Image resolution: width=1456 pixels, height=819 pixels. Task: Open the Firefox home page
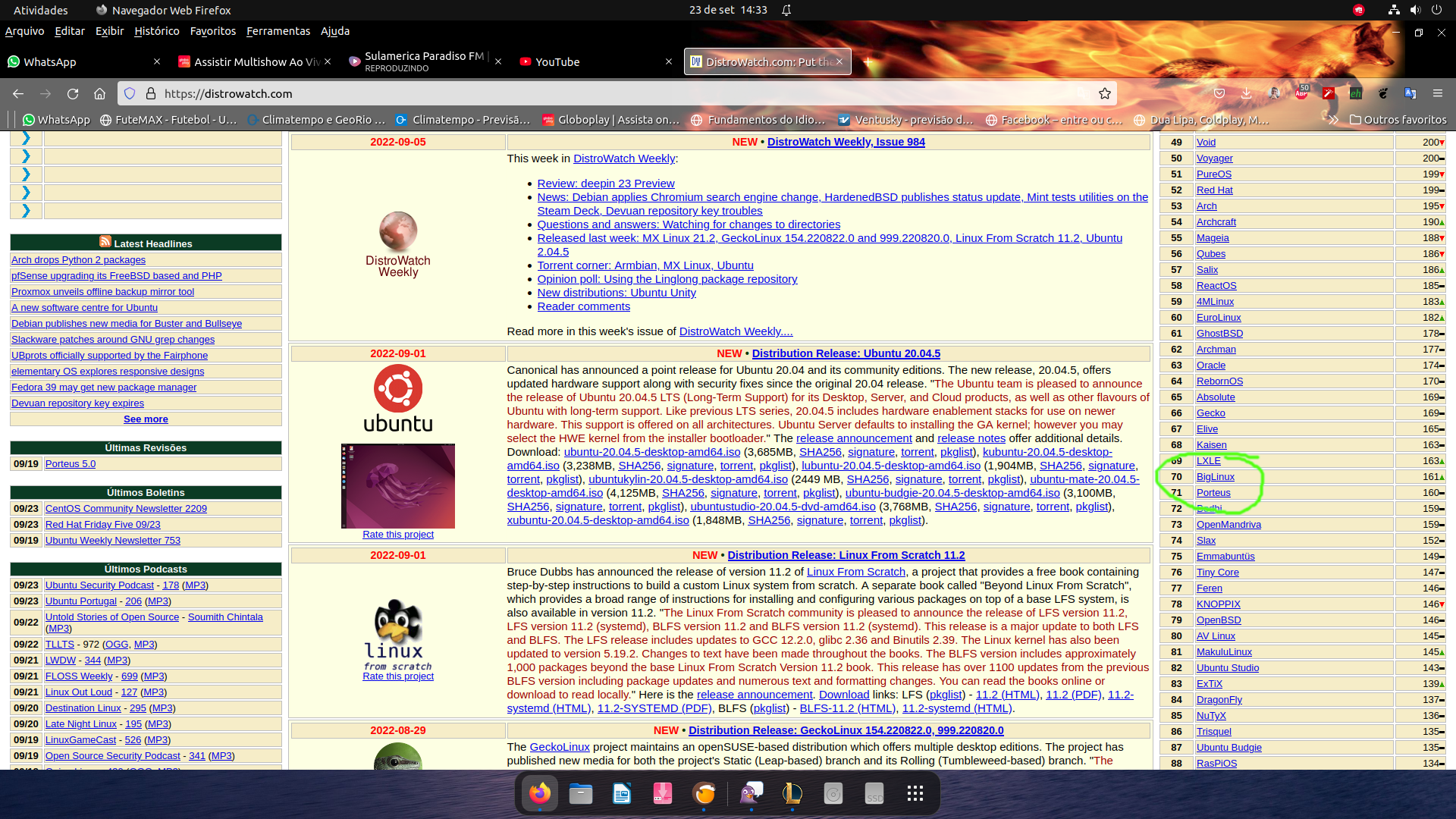tap(99, 93)
